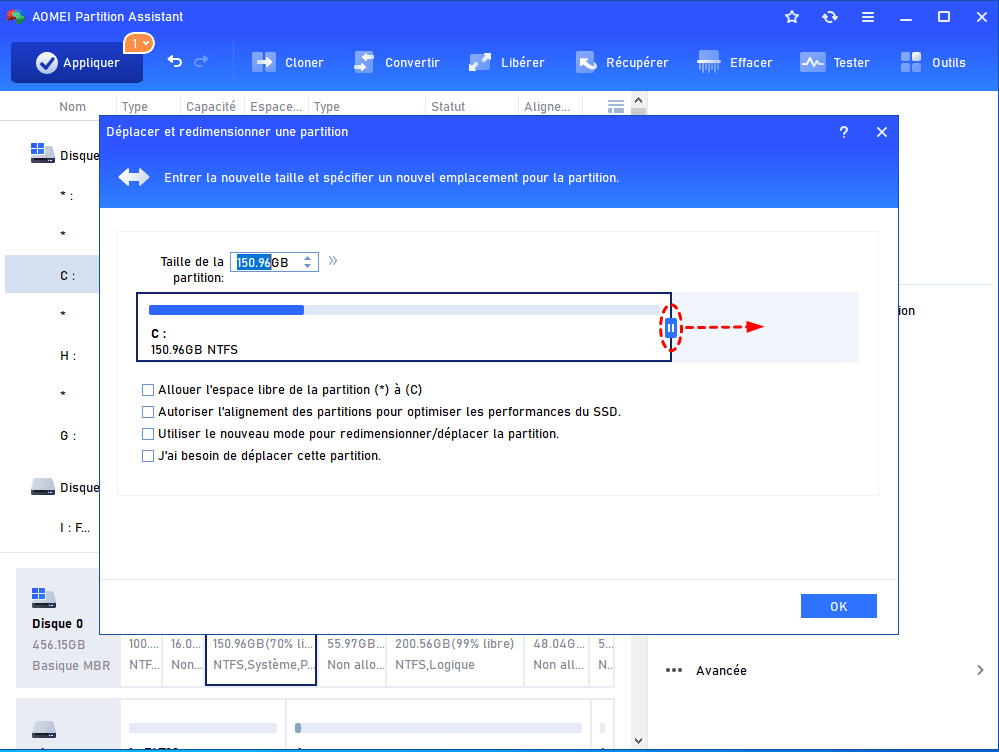Expand the double-chevron next to partition size
999x752 pixels.
(x=333, y=261)
